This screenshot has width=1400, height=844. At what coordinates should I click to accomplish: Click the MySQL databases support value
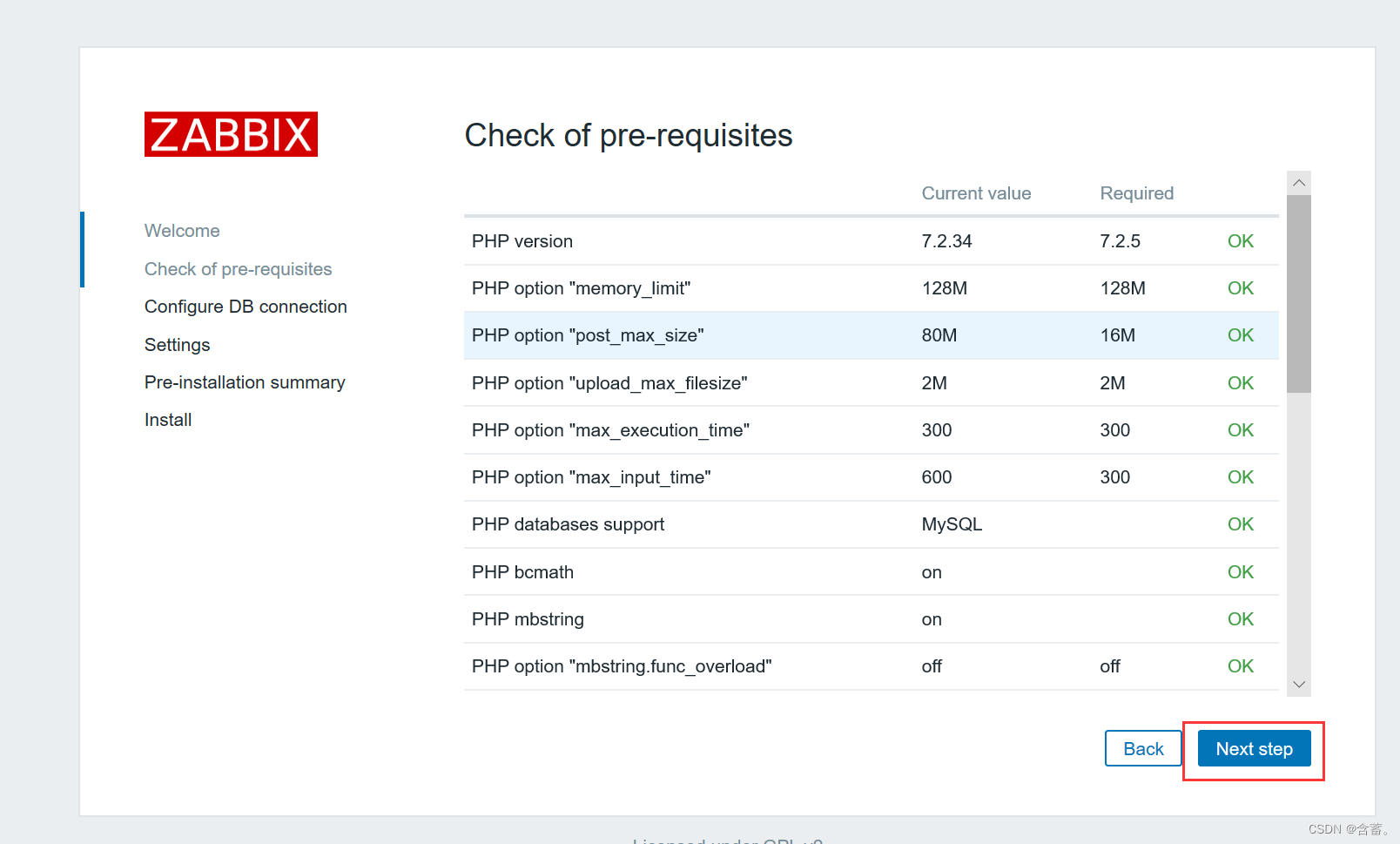(x=952, y=524)
